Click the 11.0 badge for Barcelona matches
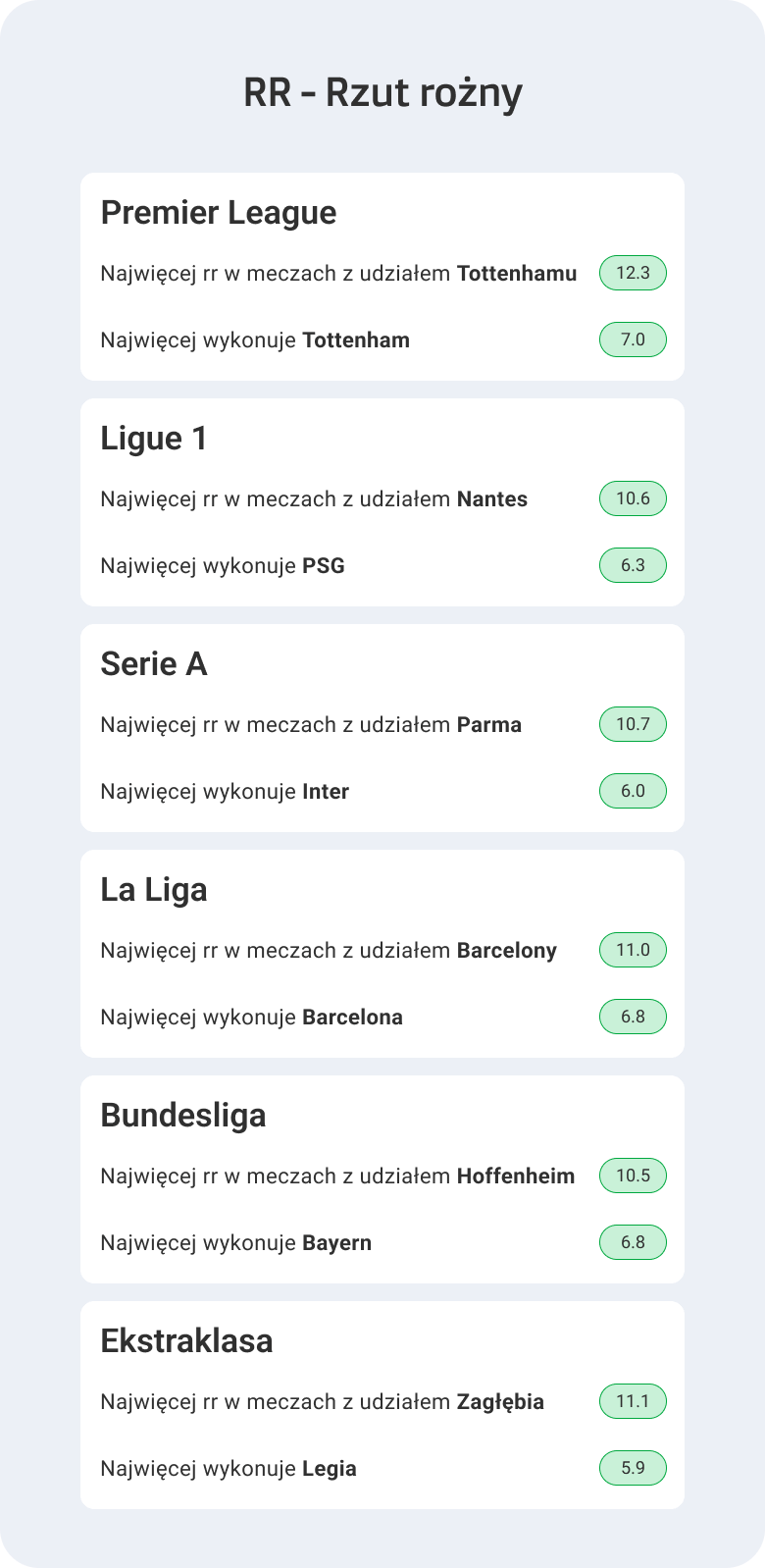 633,950
